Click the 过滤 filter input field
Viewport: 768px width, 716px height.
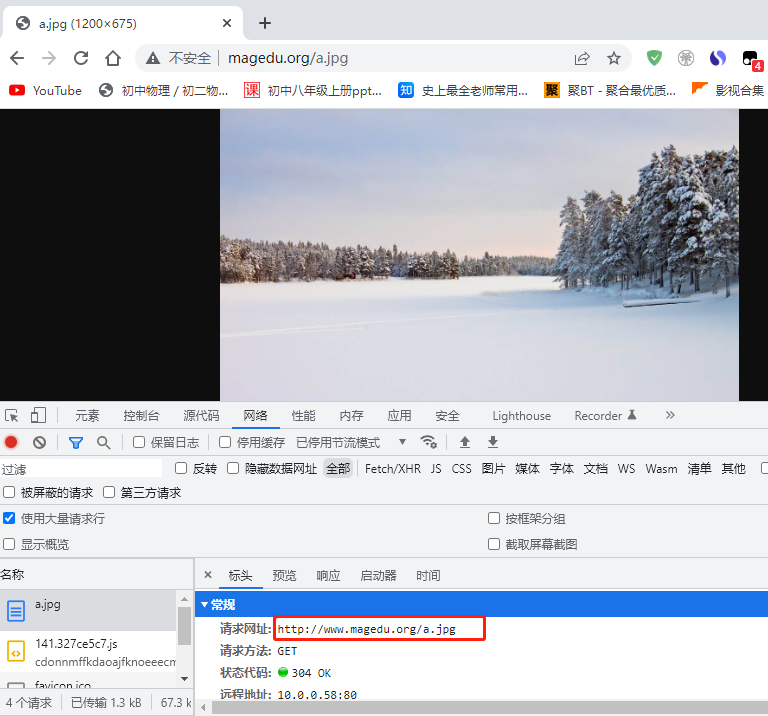coord(81,469)
